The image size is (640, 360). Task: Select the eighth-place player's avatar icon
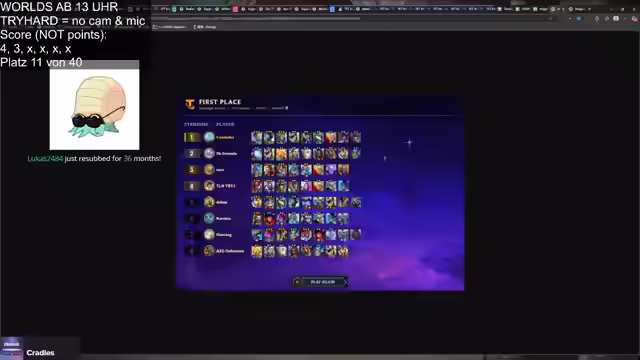pos(209,251)
